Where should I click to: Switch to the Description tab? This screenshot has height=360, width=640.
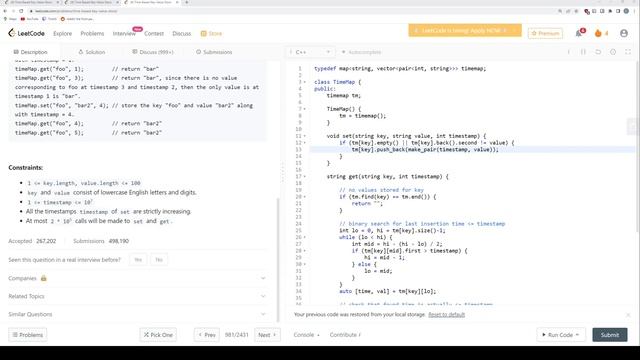coord(31,52)
